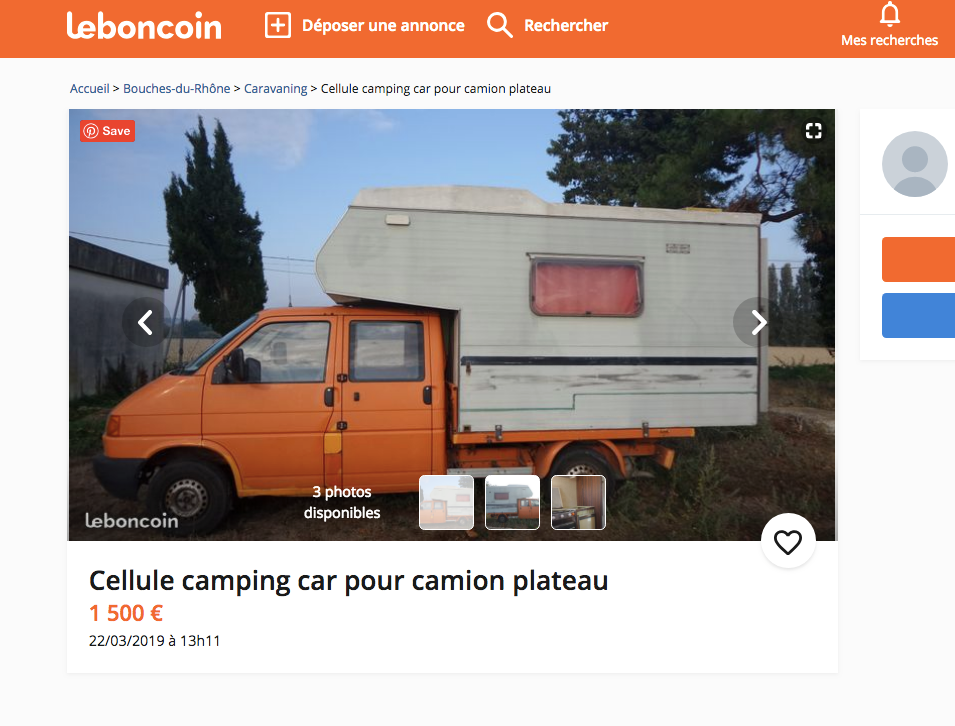The image size is (955, 726).
Task: Click the blue button in seller sidebar
Action: coord(918,315)
